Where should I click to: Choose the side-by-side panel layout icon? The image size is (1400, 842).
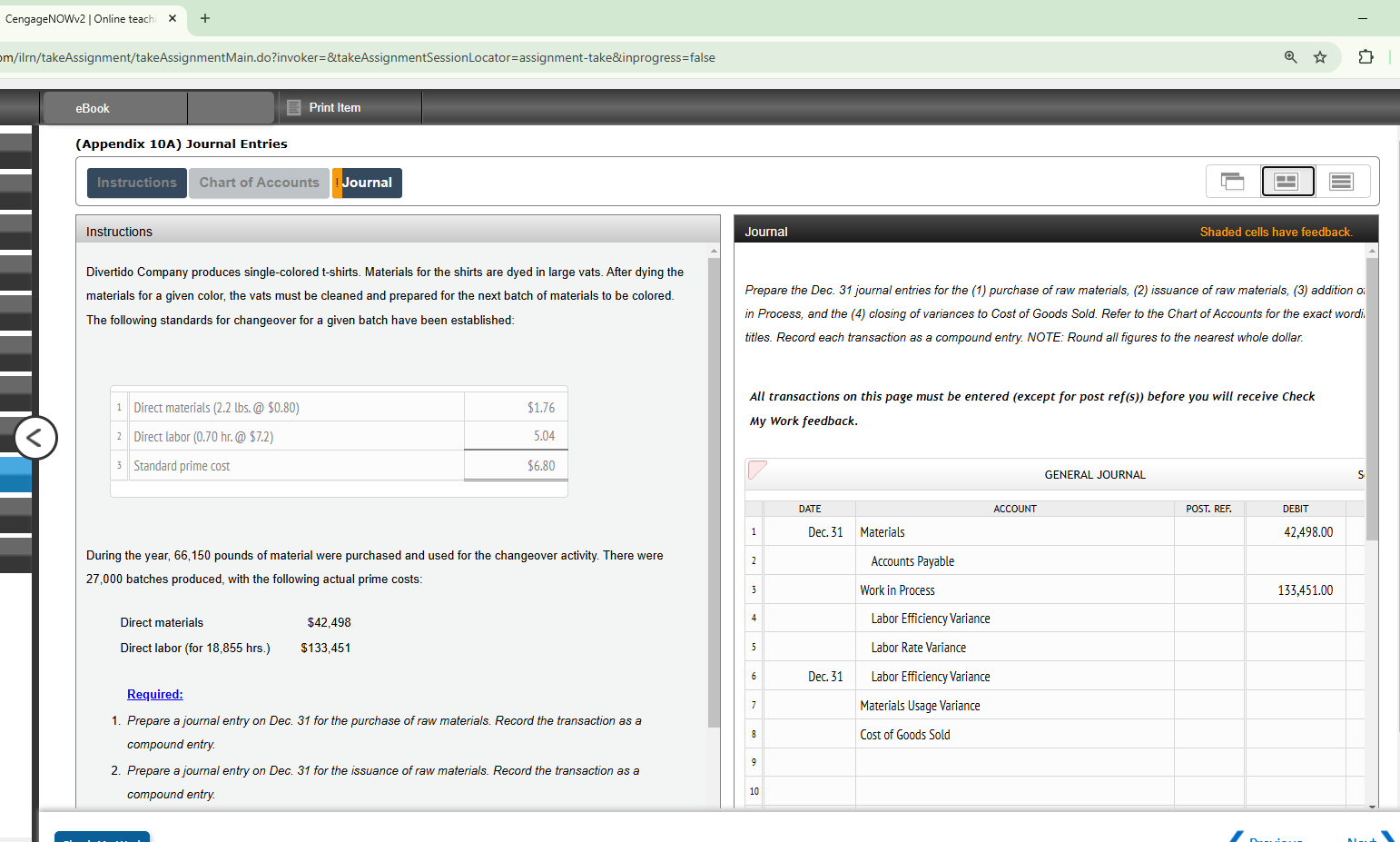click(x=1287, y=182)
